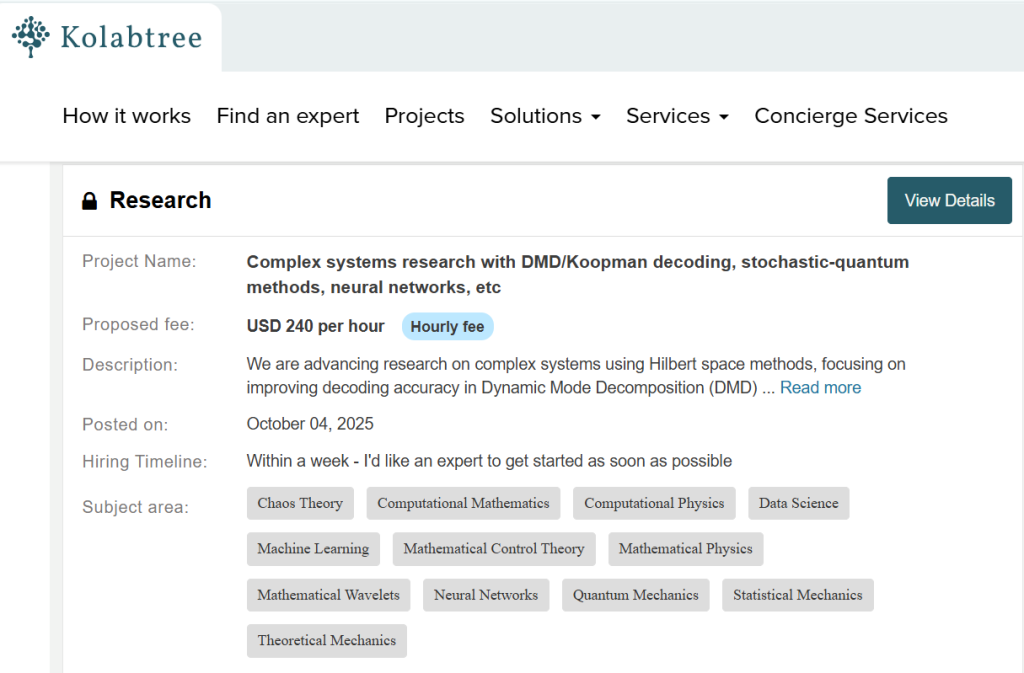Click the Theoretical Mechanics tag

326,641
